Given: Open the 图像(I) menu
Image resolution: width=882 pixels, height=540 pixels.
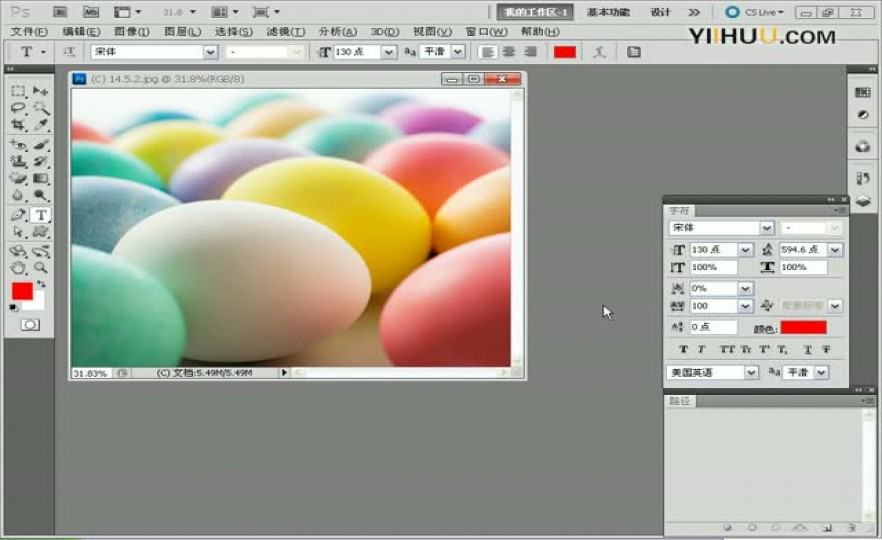Looking at the screenshot, I should (x=132, y=32).
